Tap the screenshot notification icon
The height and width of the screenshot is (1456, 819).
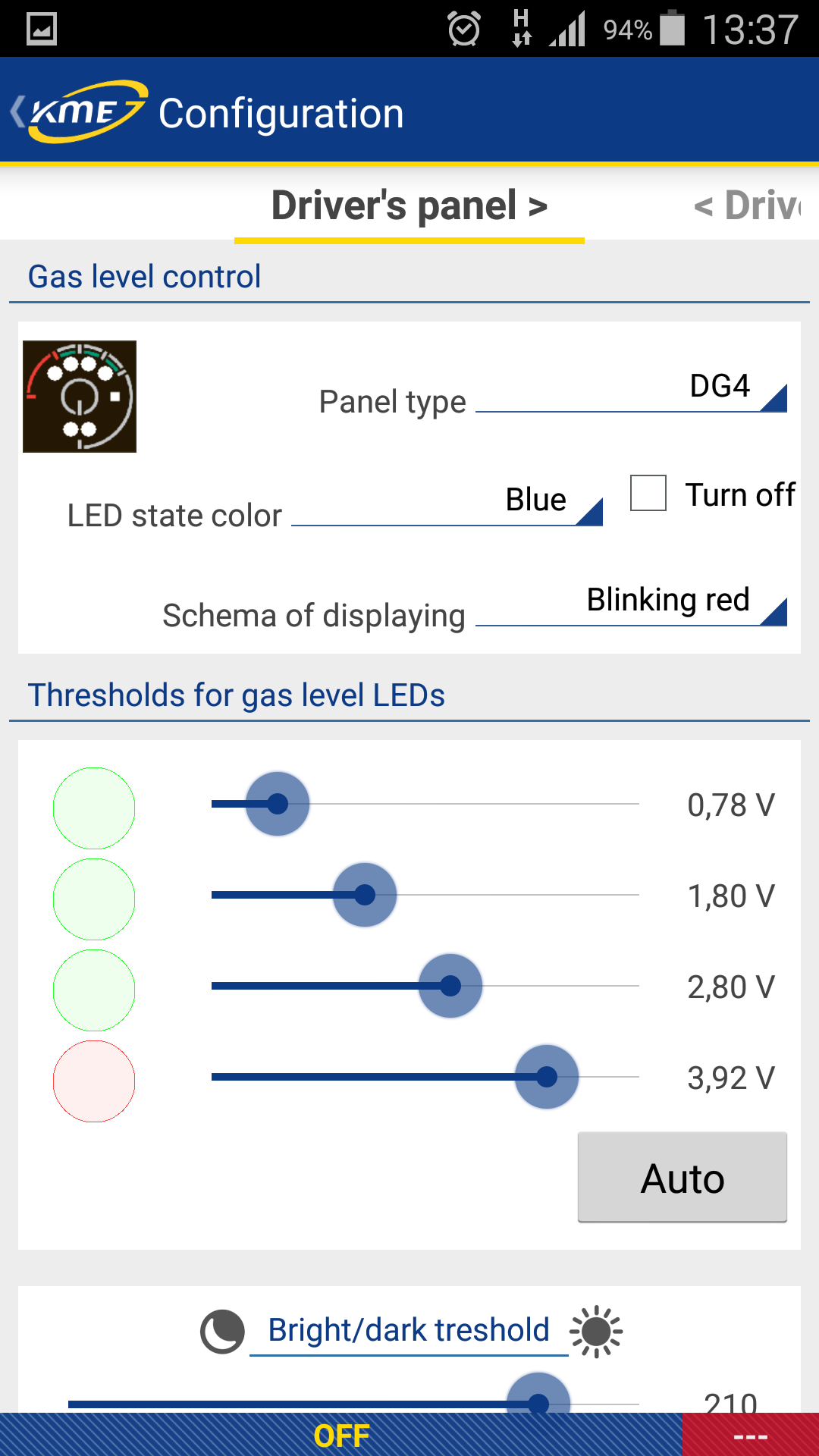[x=42, y=30]
